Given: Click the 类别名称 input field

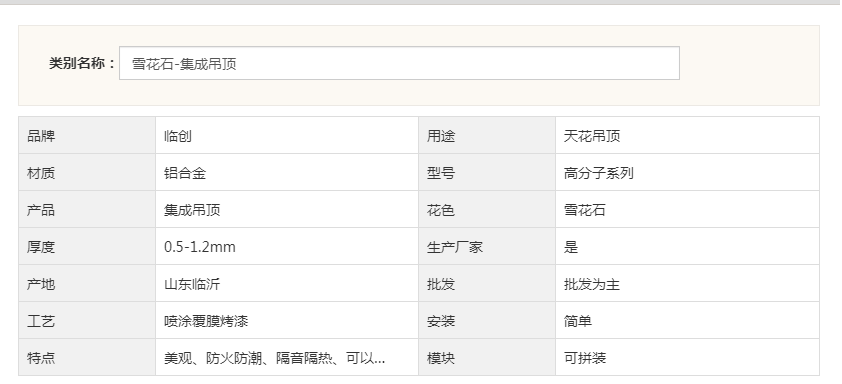Looking at the screenshot, I should tap(399, 63).
